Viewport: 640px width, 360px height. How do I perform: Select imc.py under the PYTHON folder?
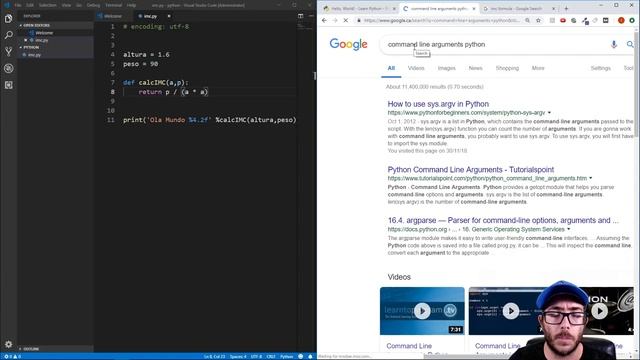(34, 55)
